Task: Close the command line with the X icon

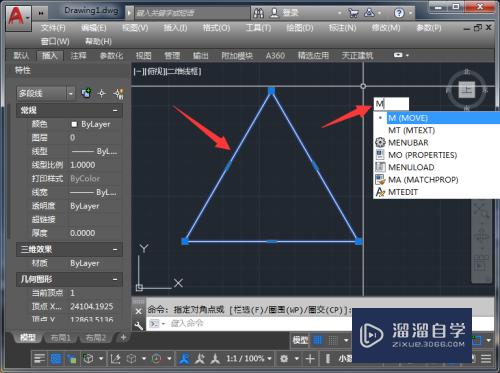Action: pyautogui.click(x=139, y=311)
